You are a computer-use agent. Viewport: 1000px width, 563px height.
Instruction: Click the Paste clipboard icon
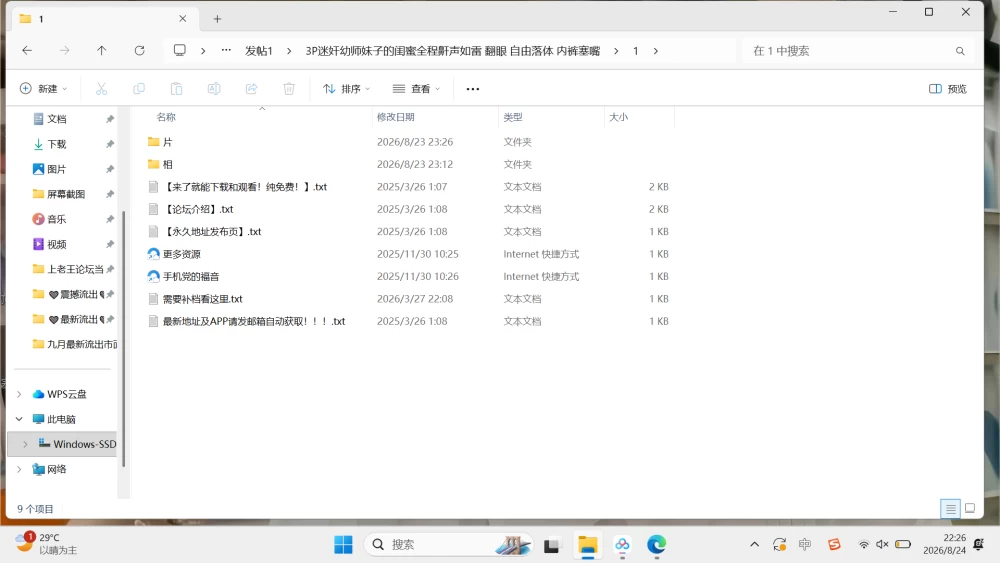[176, 89]
